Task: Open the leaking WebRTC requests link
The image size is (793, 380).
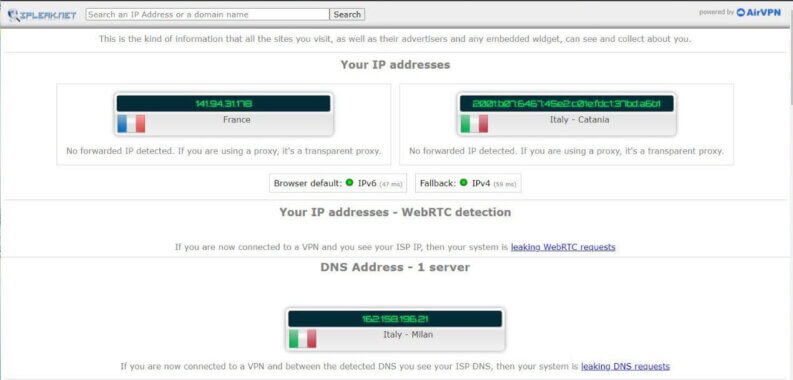Action: [563, 247]
